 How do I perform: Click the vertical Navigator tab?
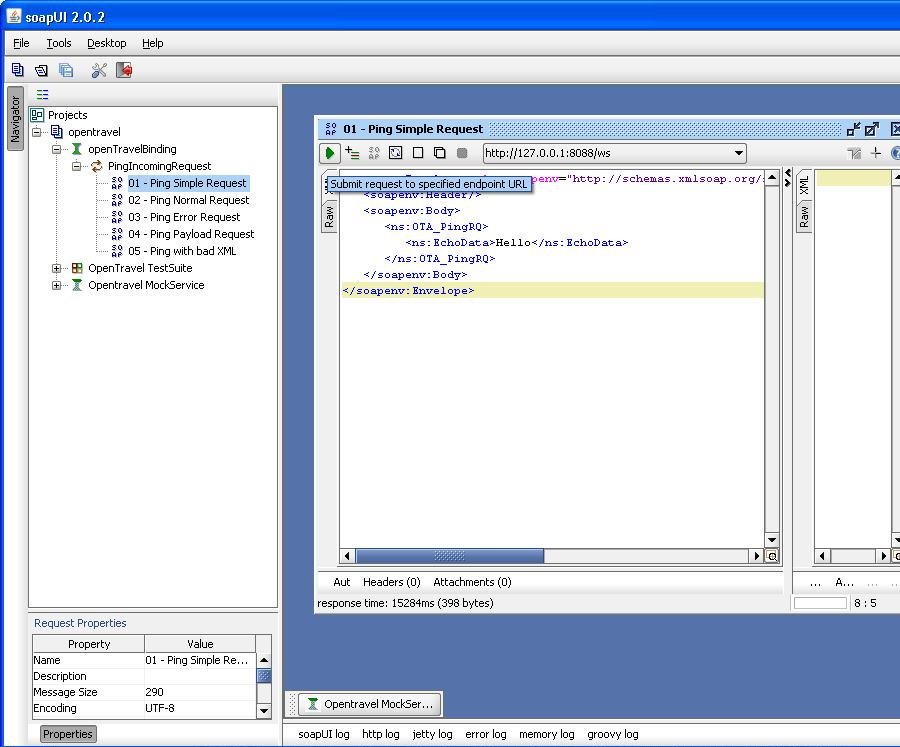(15, 119)
